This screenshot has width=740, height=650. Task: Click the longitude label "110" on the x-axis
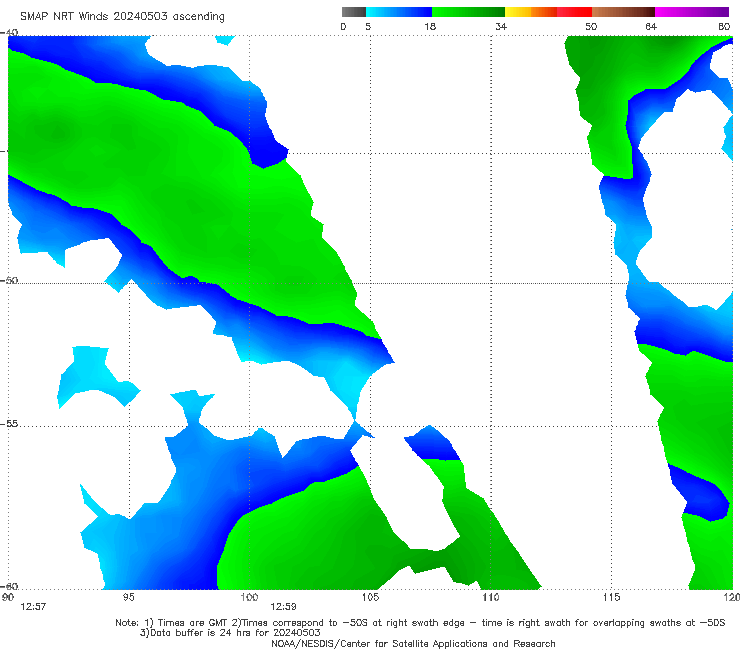491,597
